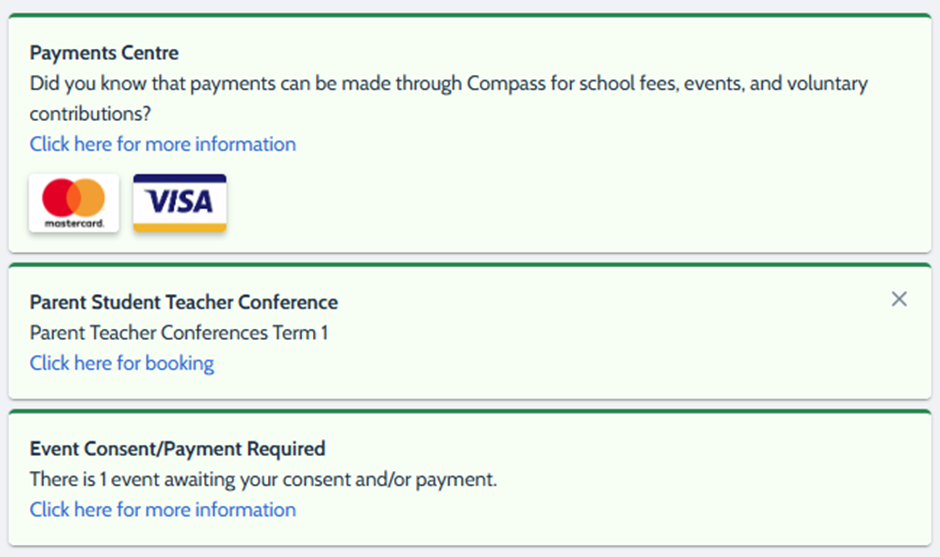Click the '1 event awaiting your consent' message
Image resolution: width=940 pixels, height=557 pixels.
[x=262, y=480]
